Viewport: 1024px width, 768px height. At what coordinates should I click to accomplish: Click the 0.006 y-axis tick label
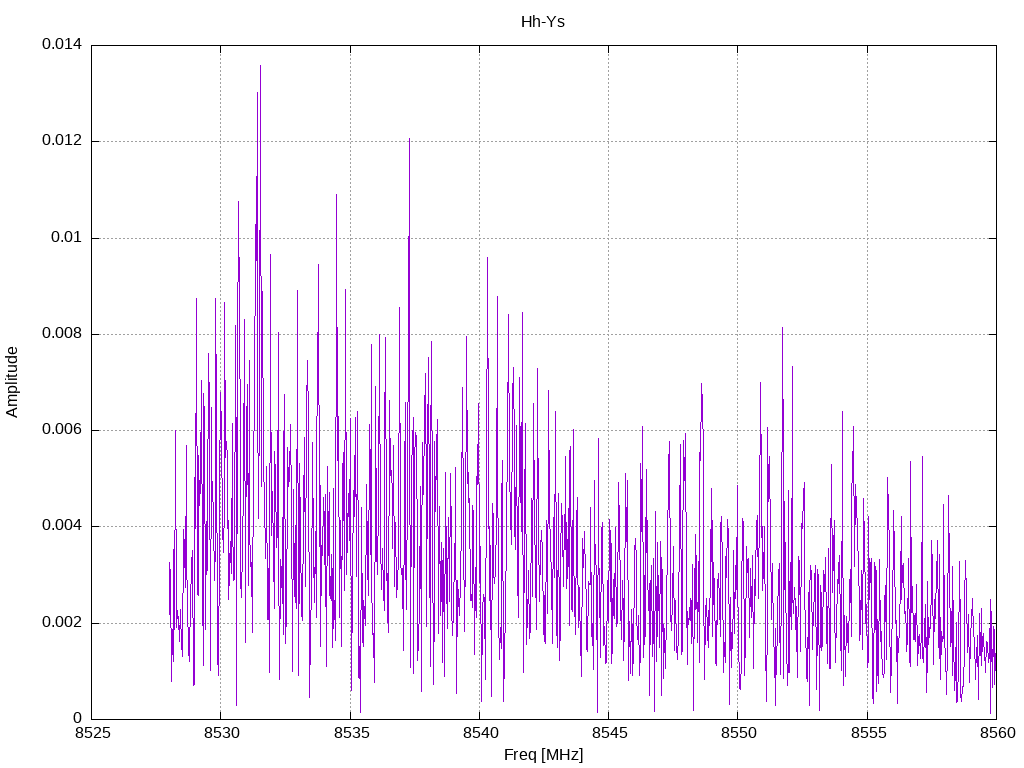(62, 429)
